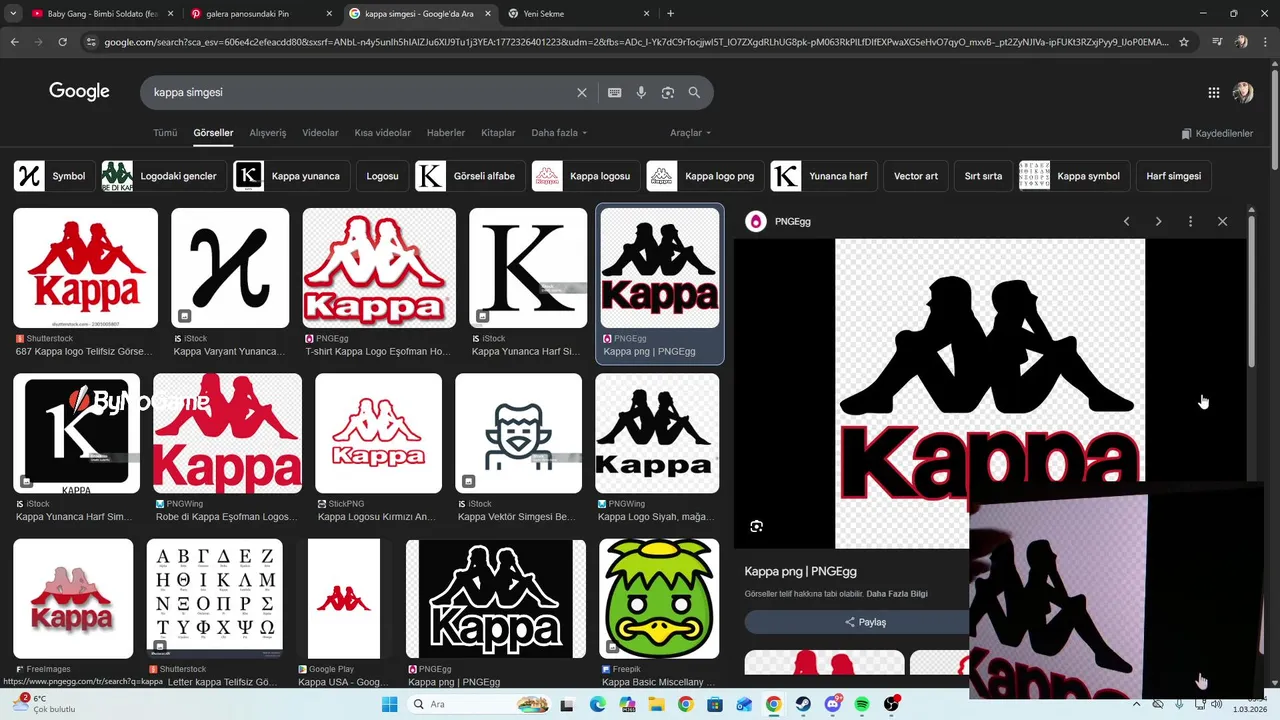Expand the 'Daha fazla' dropdown

(x=559, y=133)
